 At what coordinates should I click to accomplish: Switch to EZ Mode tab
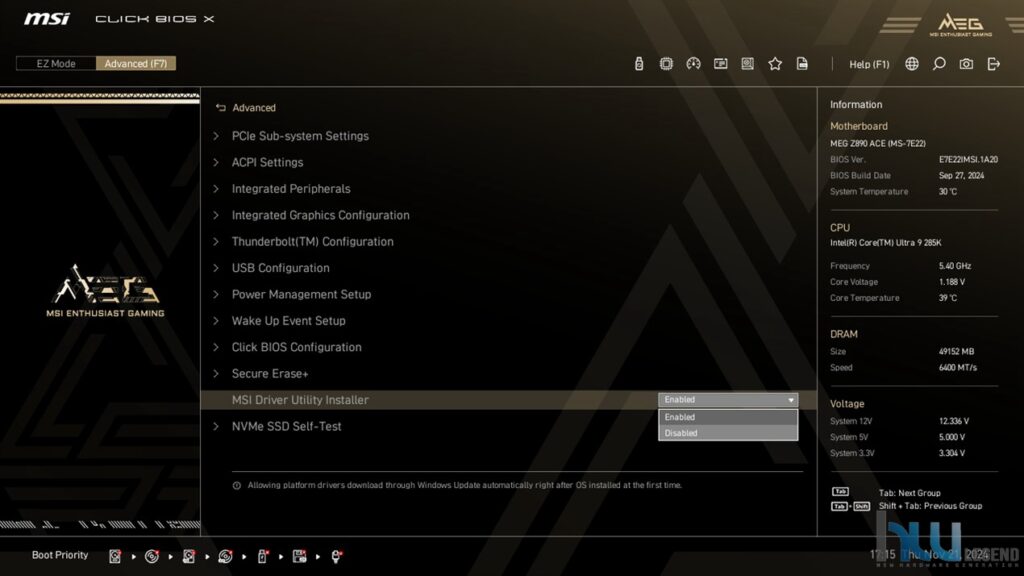(x=56, y=63)
